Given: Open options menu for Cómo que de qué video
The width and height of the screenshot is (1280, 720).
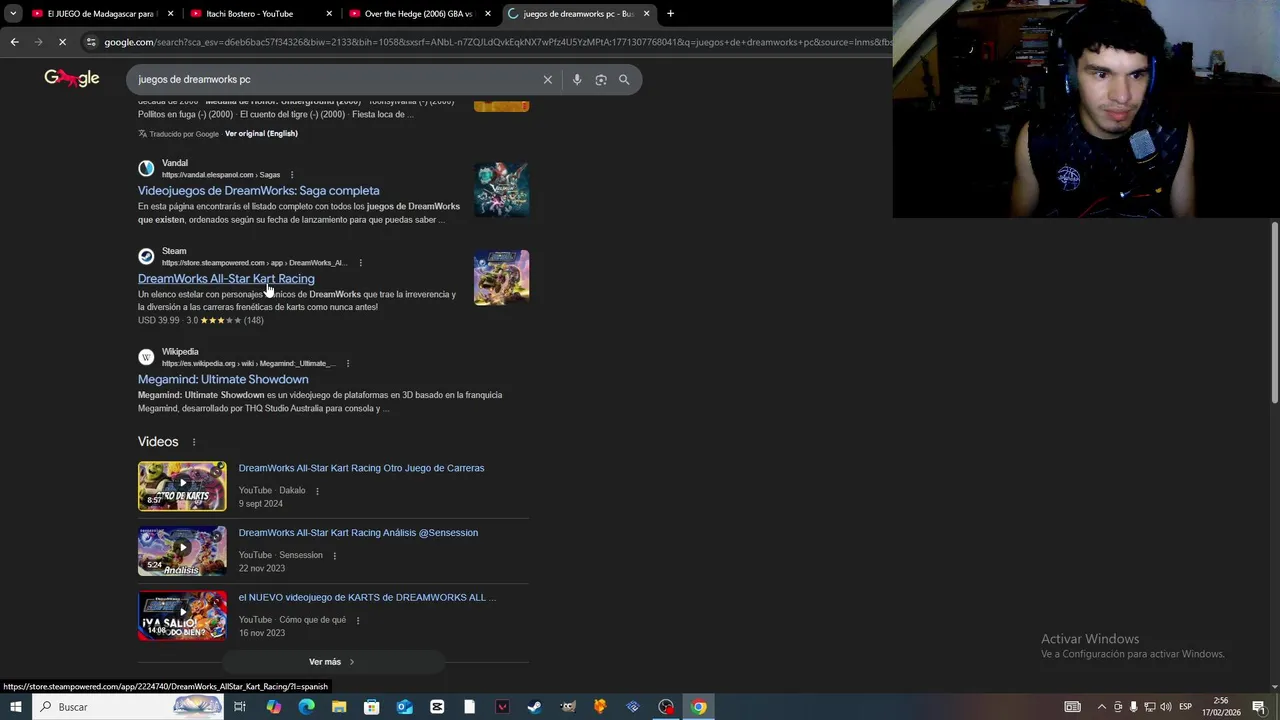Looking at the screenshot, I should pyautogui.click(x=357, y=620).
